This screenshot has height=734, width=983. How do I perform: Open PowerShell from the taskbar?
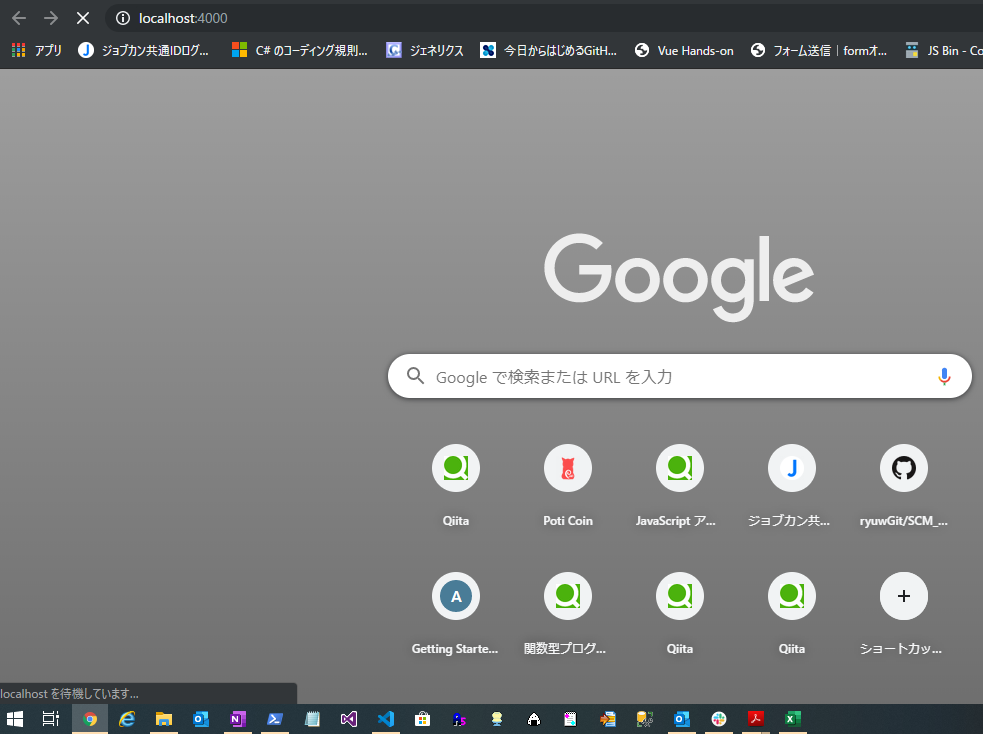tap(275, 719)
